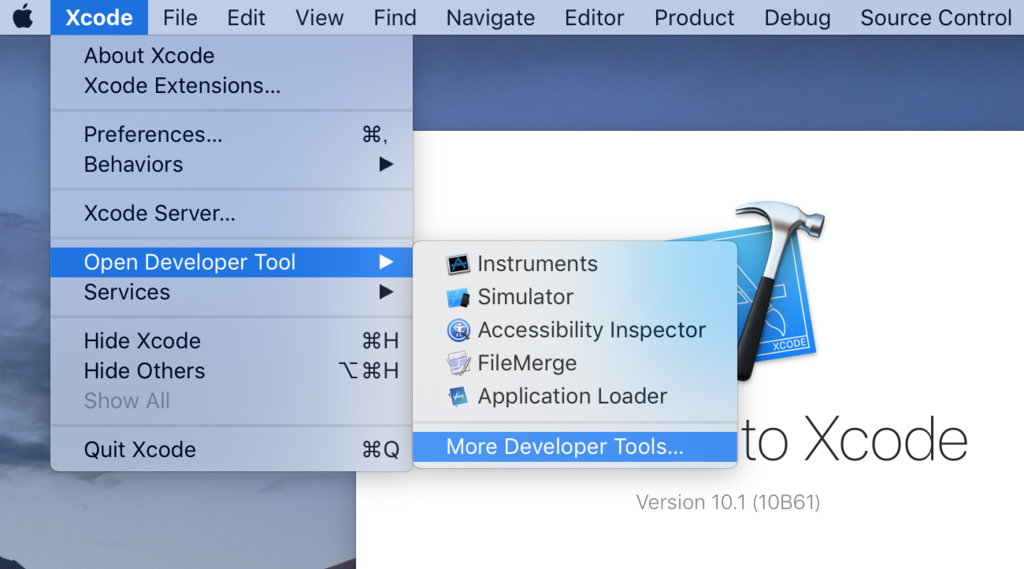Click the Accessibility Inspector icon
The width and height of the screenshot is (1024, 569).
[458, 330]
